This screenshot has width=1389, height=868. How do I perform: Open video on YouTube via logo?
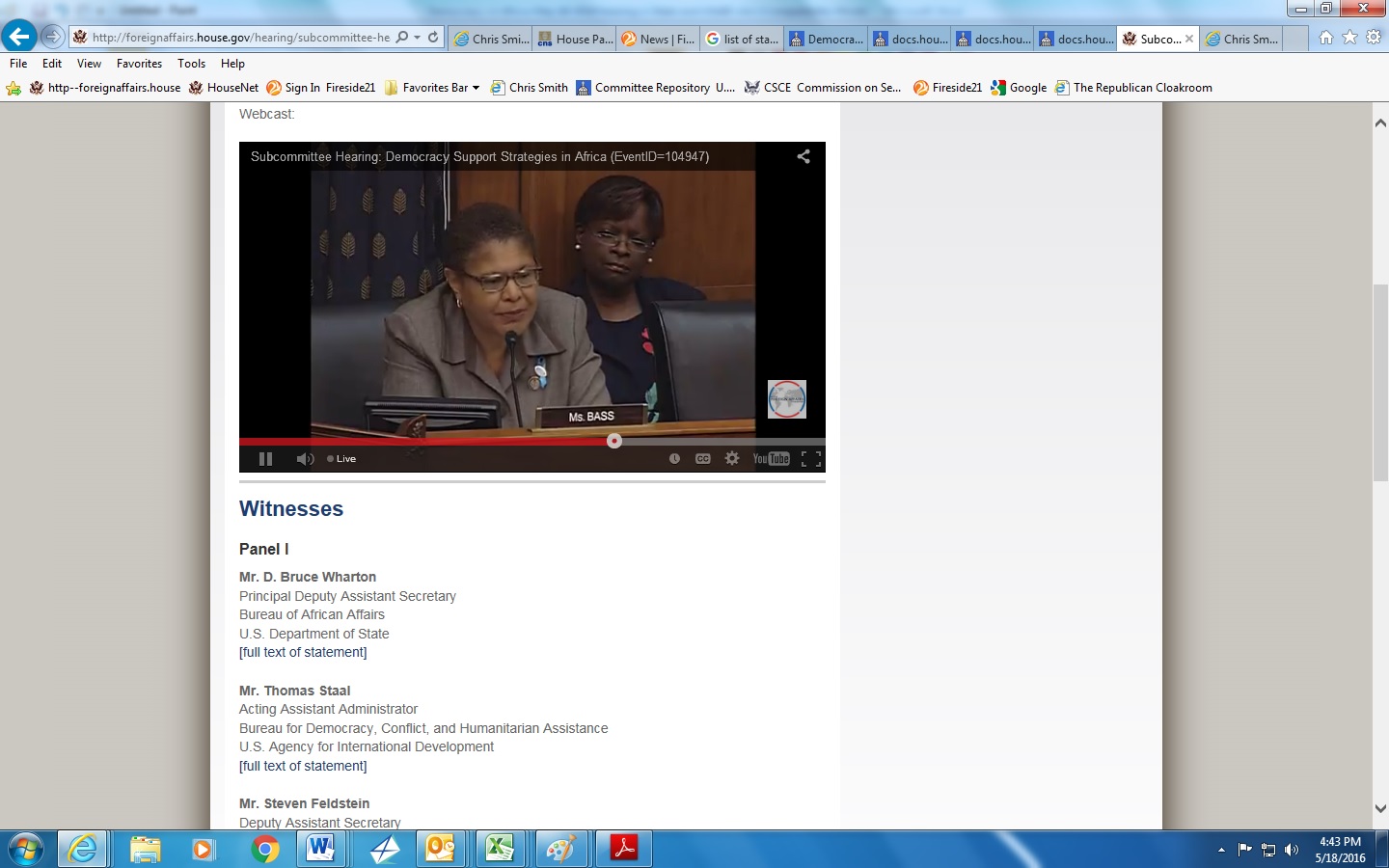(x=771, y=459)
